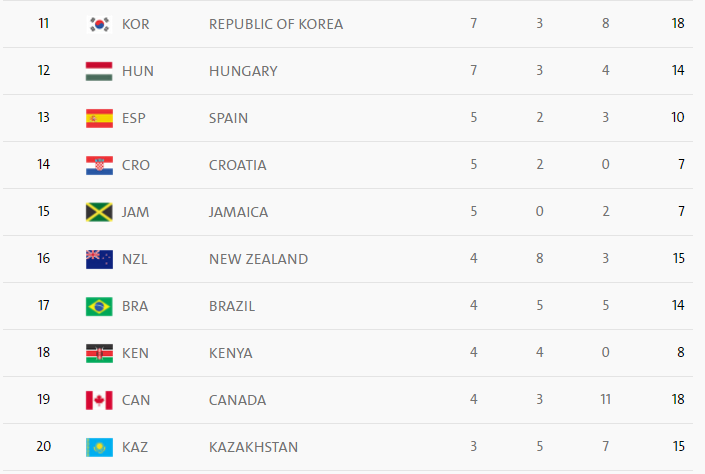
Task: Click the Republic of Korea flag icon
Action: tap(99, 24)
